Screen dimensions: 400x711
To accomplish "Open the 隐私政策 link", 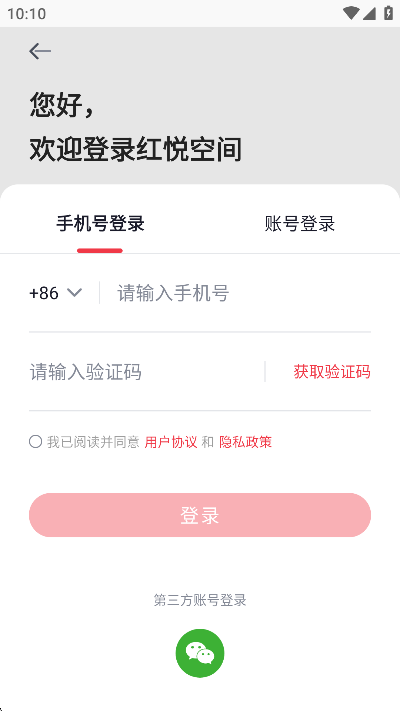I will [245, 442].
